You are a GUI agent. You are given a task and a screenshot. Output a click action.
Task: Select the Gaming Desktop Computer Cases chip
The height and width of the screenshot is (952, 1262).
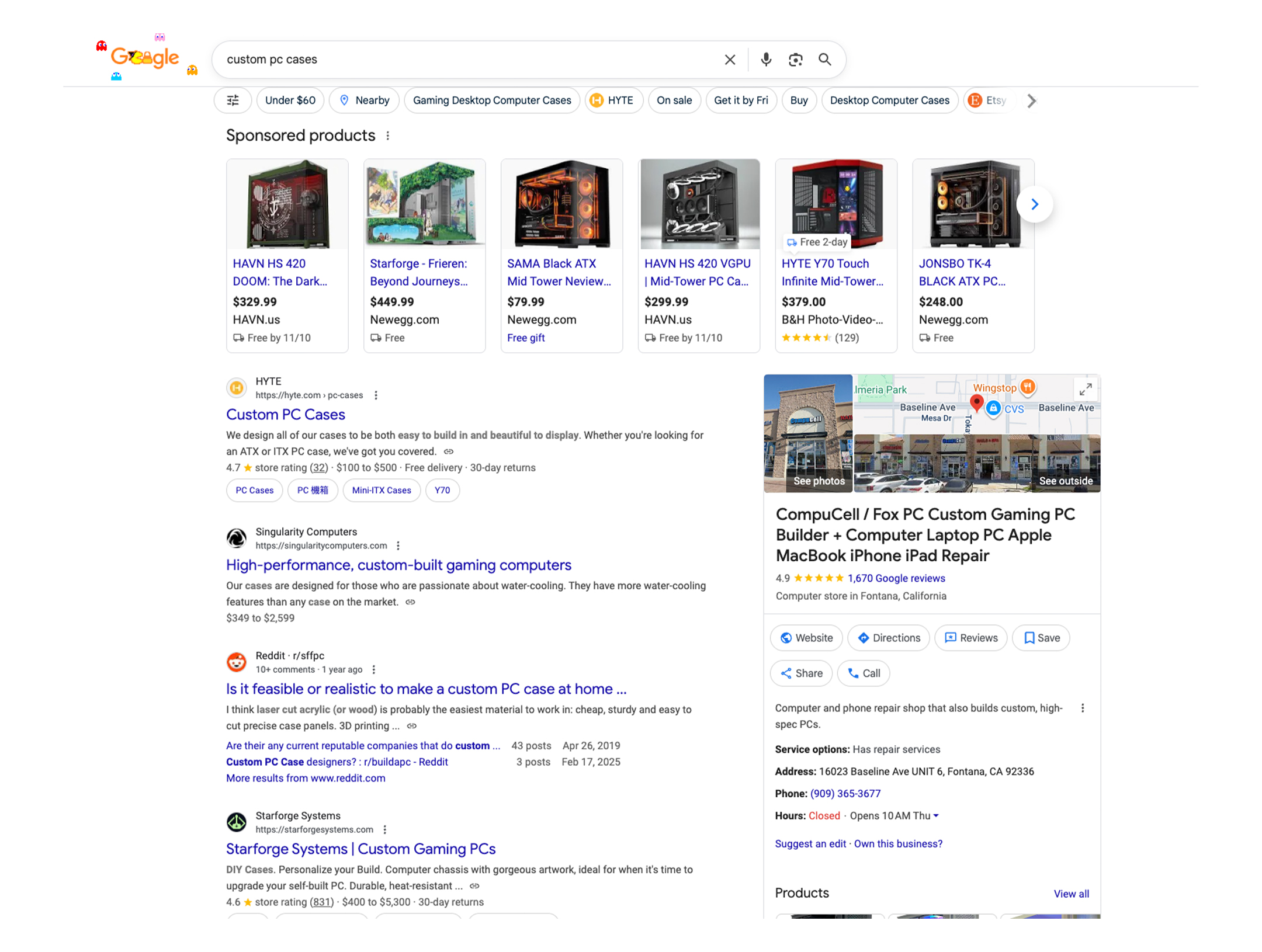(491, 100)
